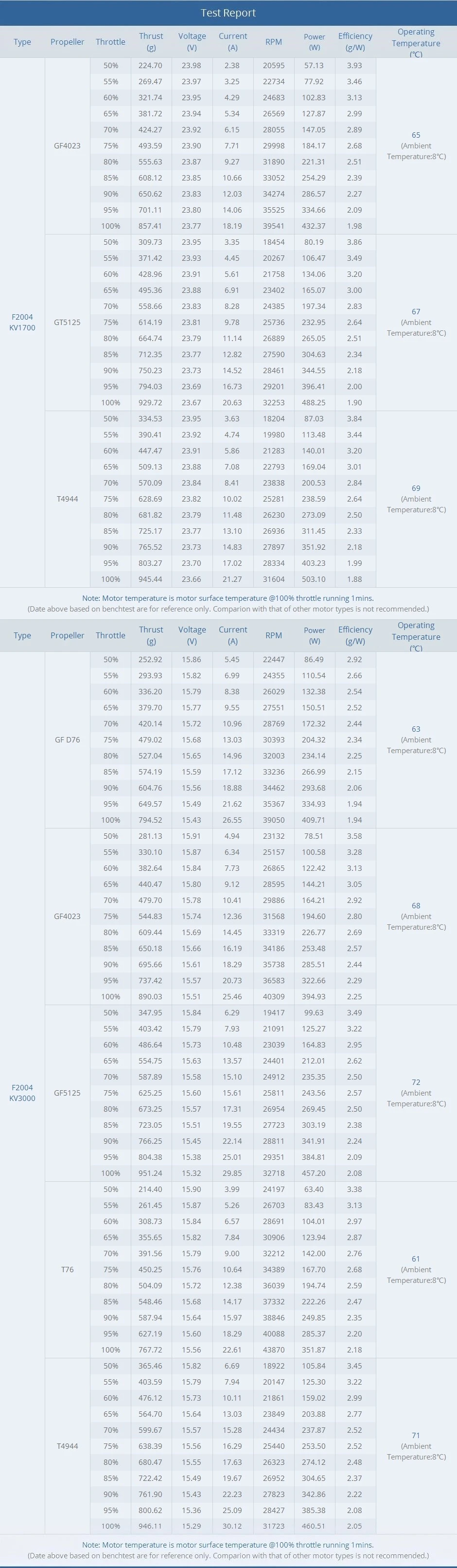Click the GT5125 propeller label
Viewport: 457px width, 1568px height.
point(67,322)
